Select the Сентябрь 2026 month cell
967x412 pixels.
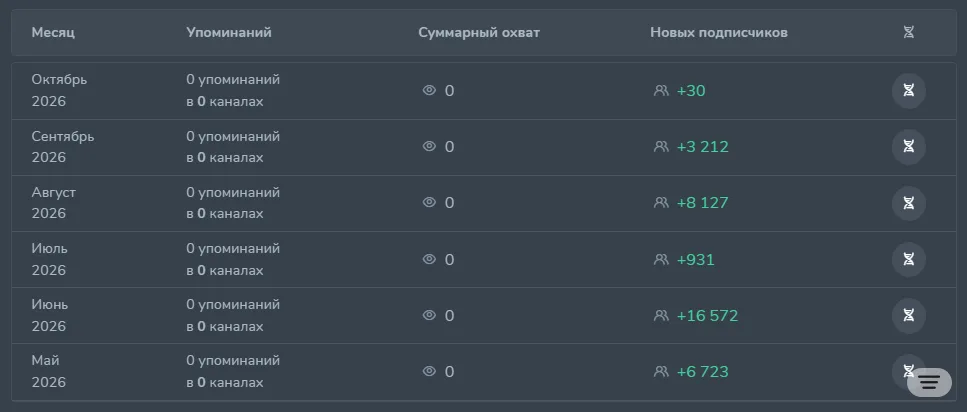[x=63, y=147]
